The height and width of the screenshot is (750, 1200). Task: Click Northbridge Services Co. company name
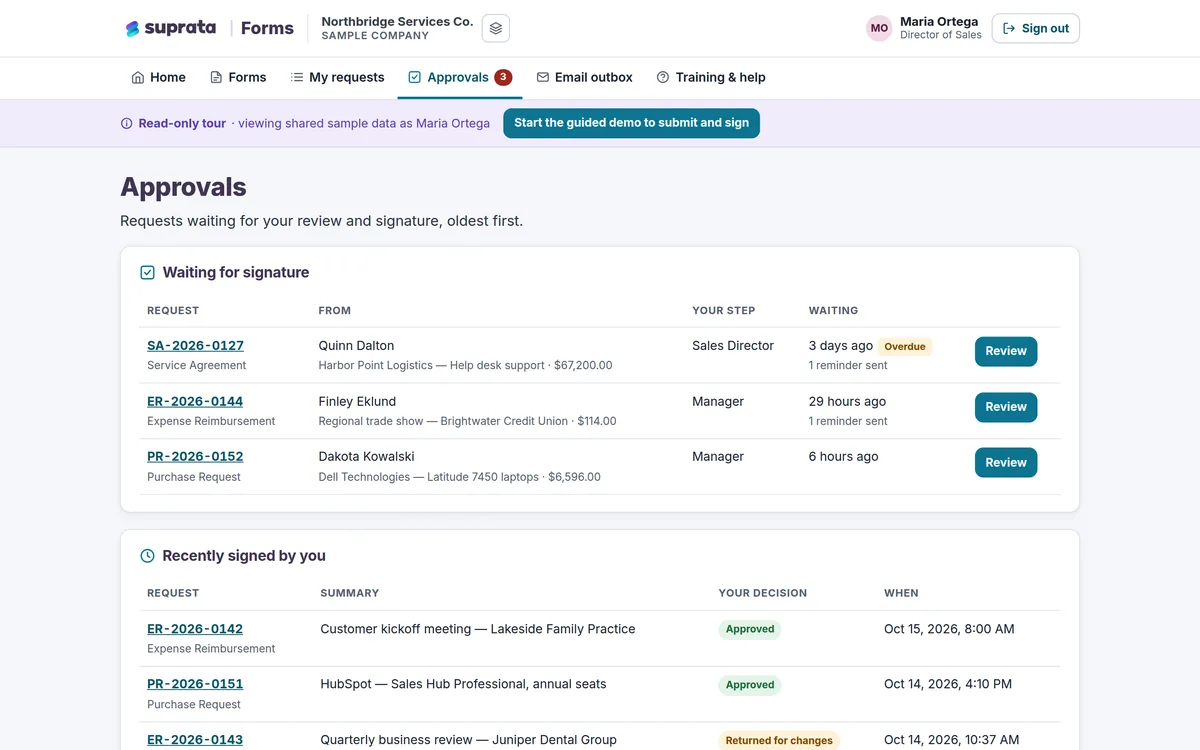click(397, 21)
